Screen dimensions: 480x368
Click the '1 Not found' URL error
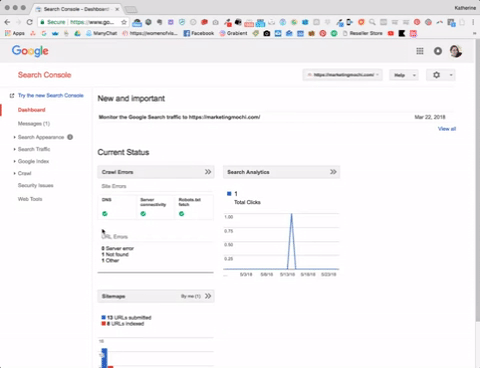(115, 254)
